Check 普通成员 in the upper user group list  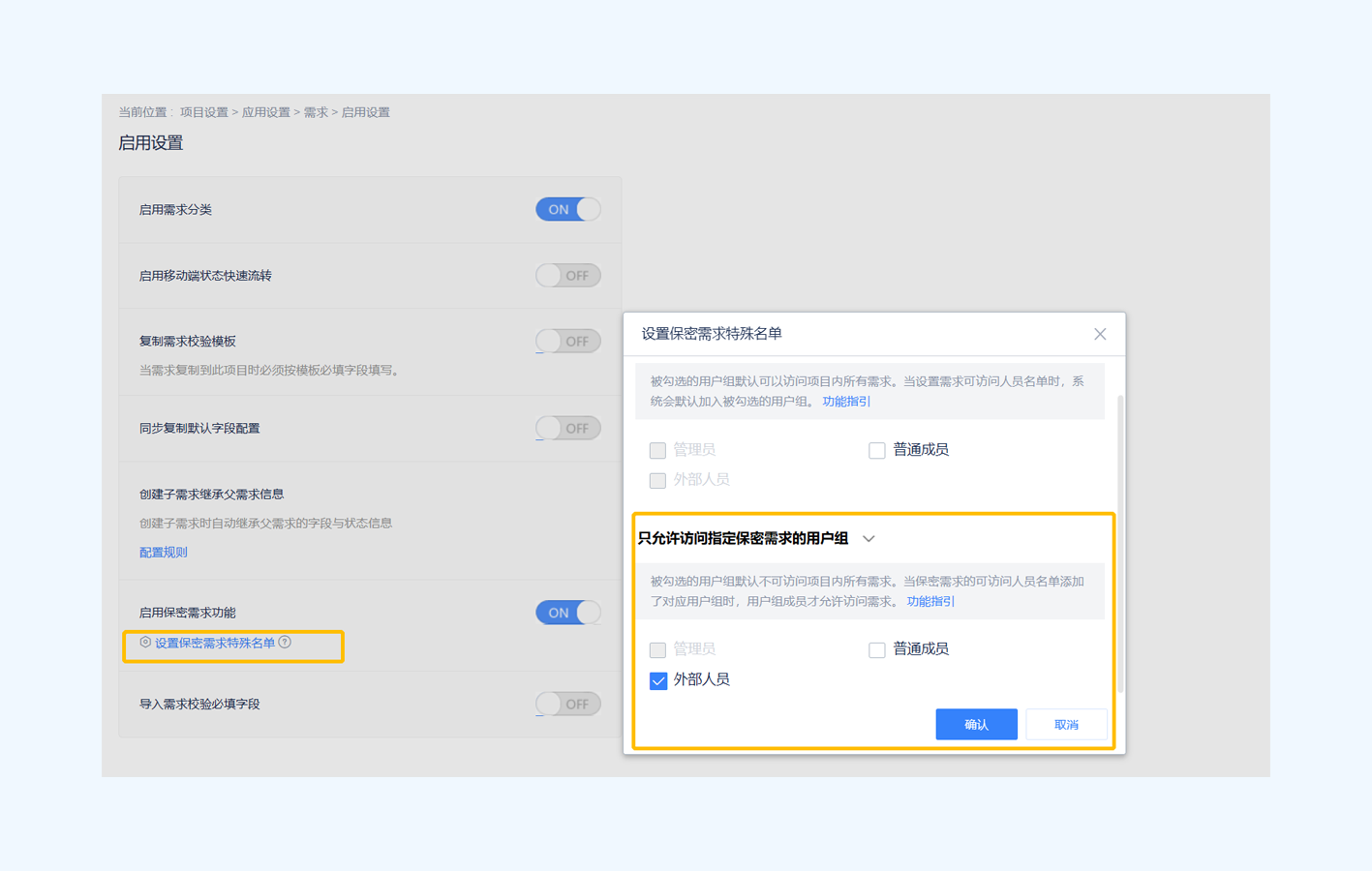pyautogui.click(x=877, y=450)
